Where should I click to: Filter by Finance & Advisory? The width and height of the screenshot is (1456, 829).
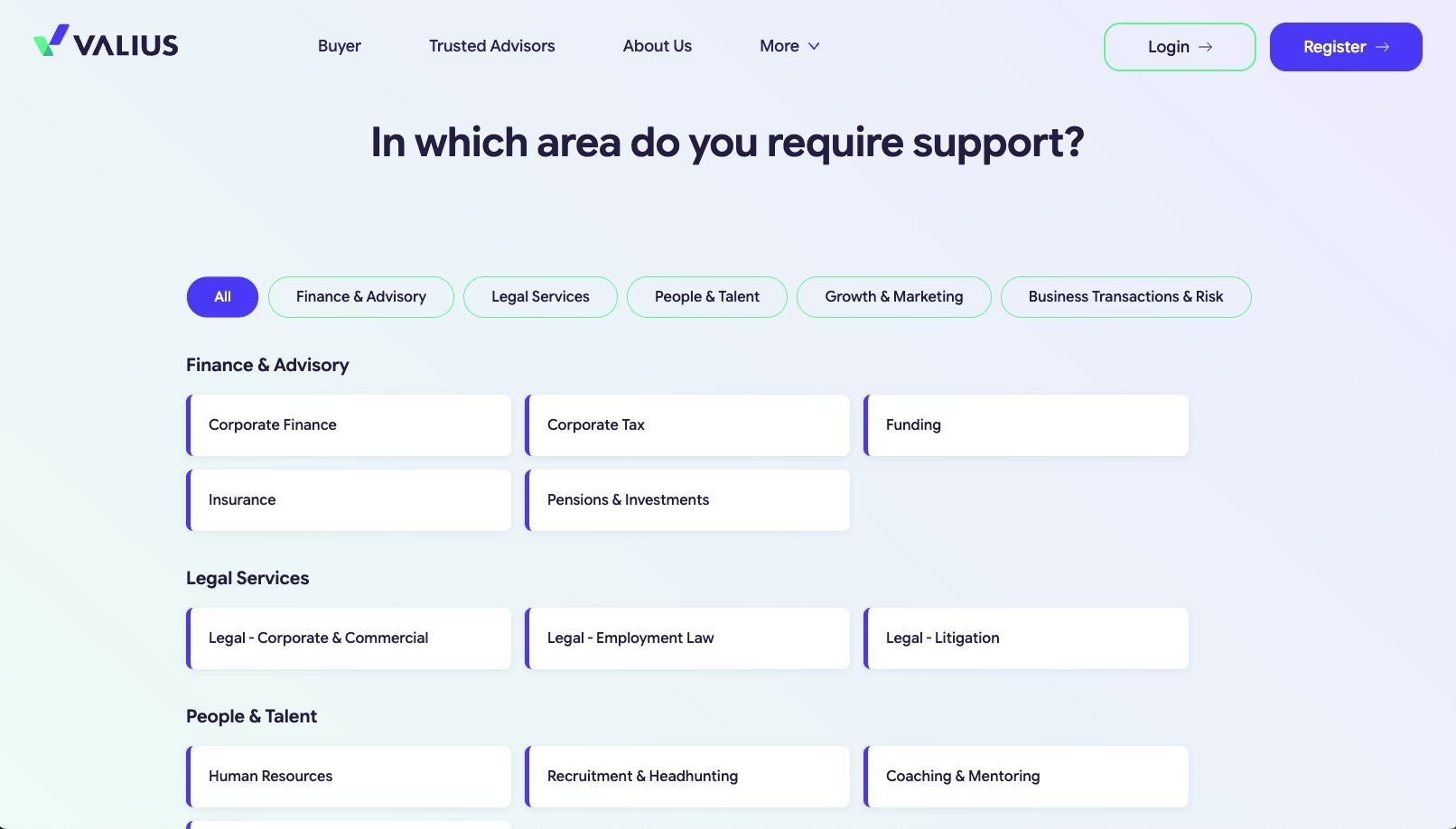361,297
